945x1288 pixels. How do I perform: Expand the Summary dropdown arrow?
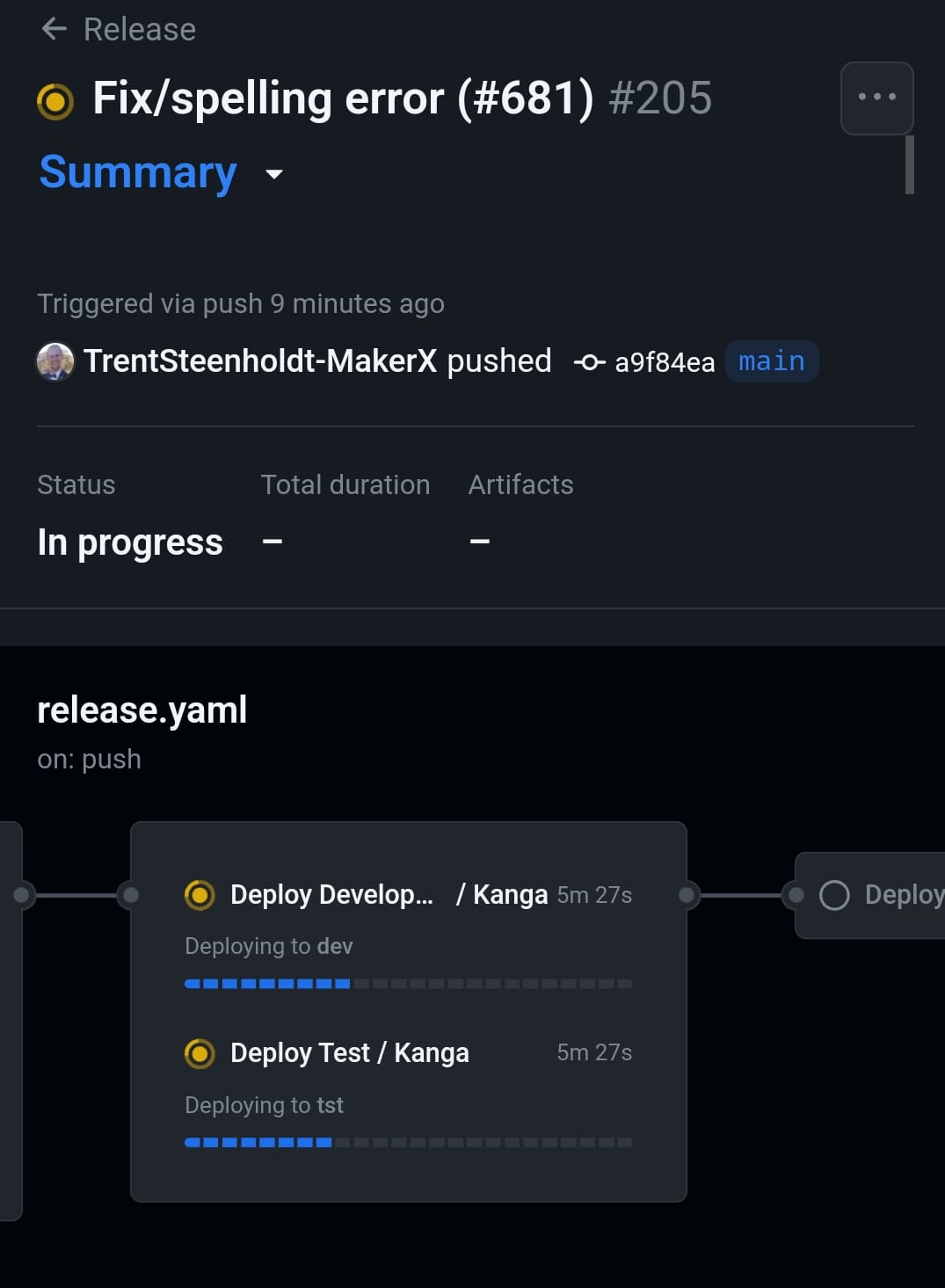(274, 174)
